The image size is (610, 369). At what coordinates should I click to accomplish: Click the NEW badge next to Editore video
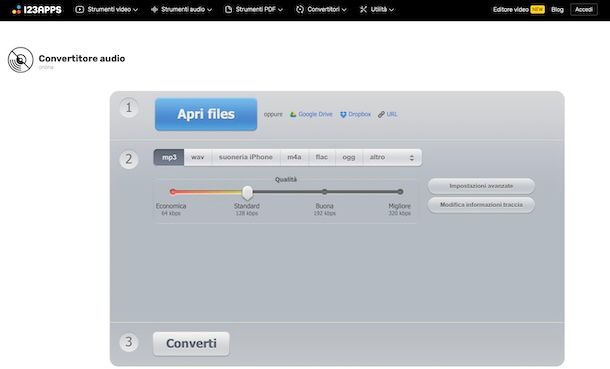pos(537,9)
